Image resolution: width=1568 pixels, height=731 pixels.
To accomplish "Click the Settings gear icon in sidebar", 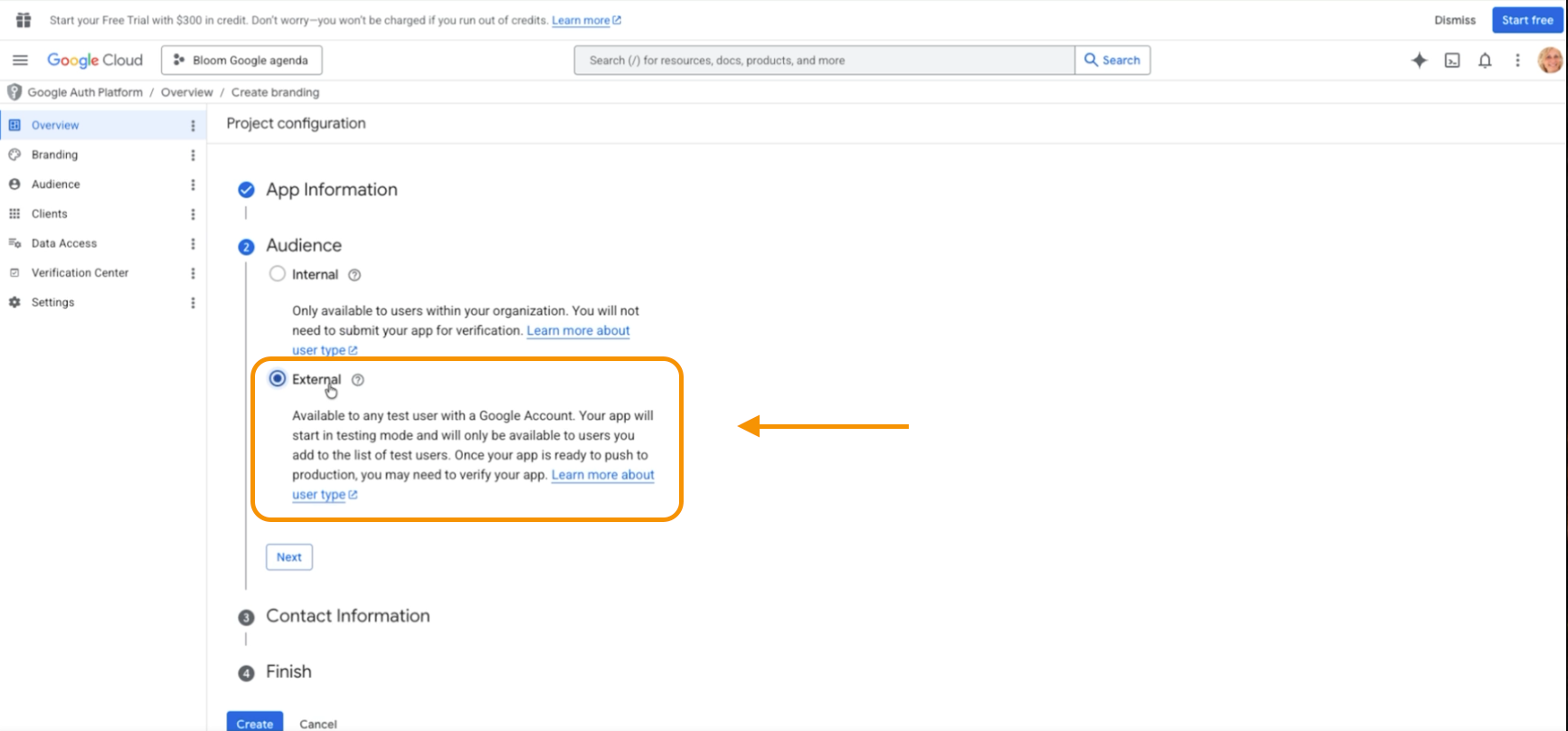I will click(x=14, y=302).
